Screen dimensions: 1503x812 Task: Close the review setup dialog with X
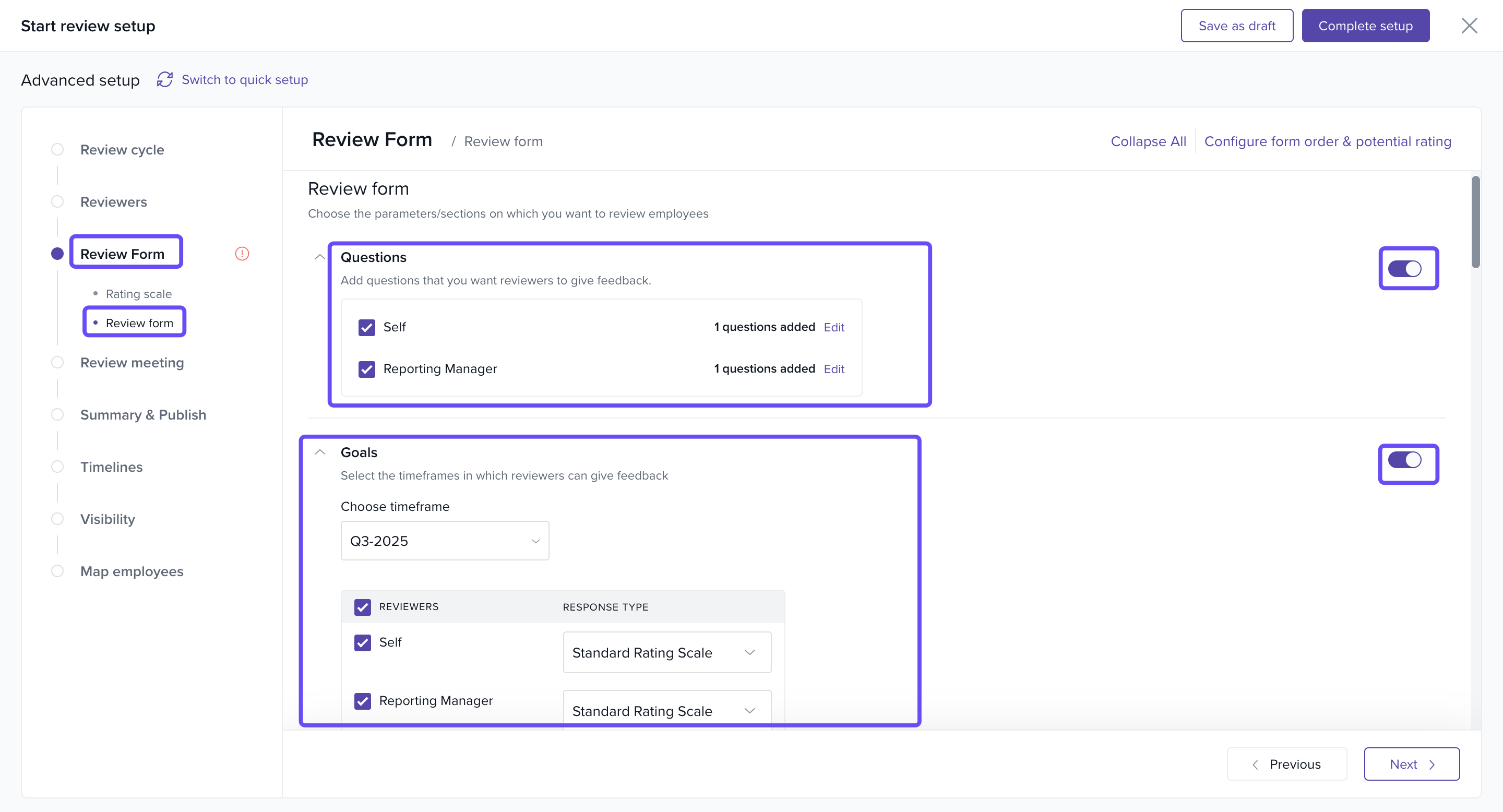[x=1469, y=26]
